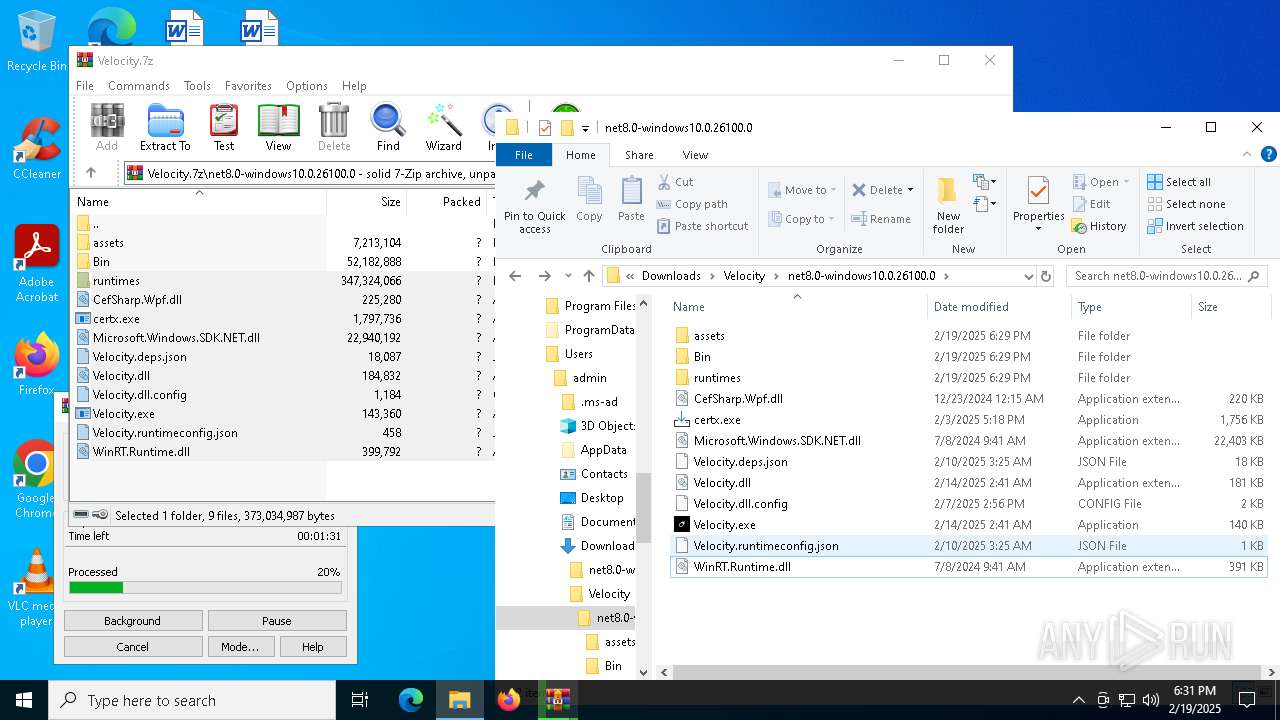Expand the Delete dropdown arrow
The height and width of the screenshot is (720, 1280).
pos(911,190)
